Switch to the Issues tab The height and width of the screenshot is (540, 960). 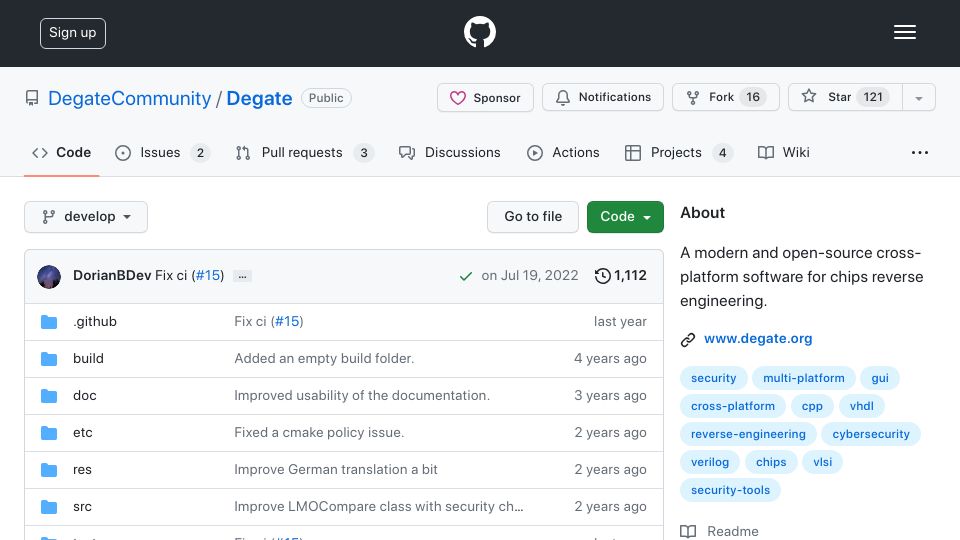[162, 152]
